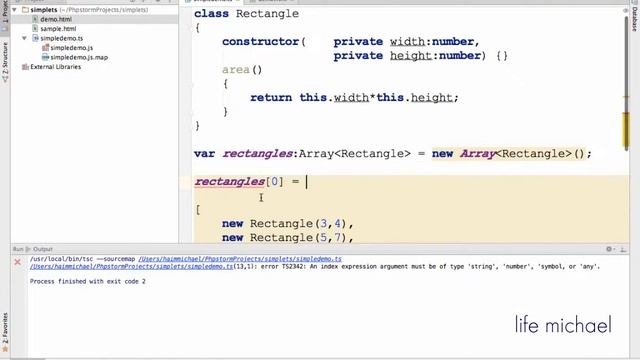640x360 pixels.
Task: Click the Run Output panel title
Action: (33, 249)
